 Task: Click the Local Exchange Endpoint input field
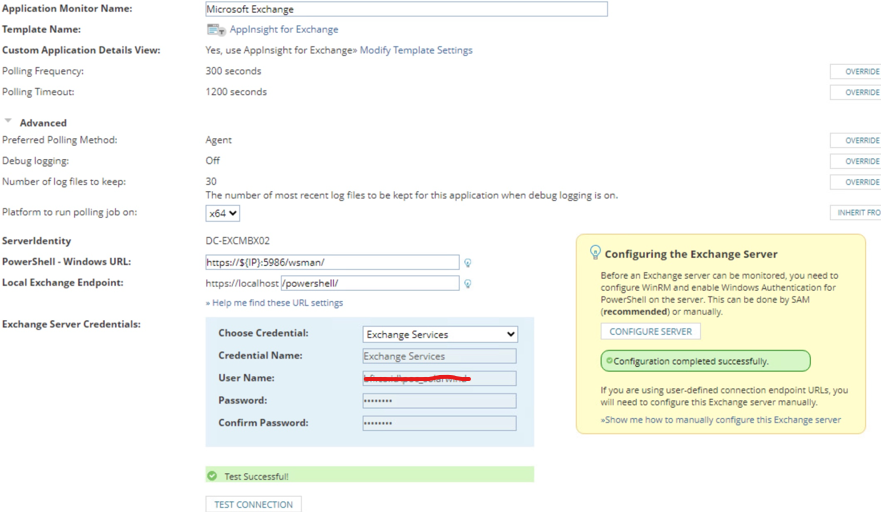point(370,283)
